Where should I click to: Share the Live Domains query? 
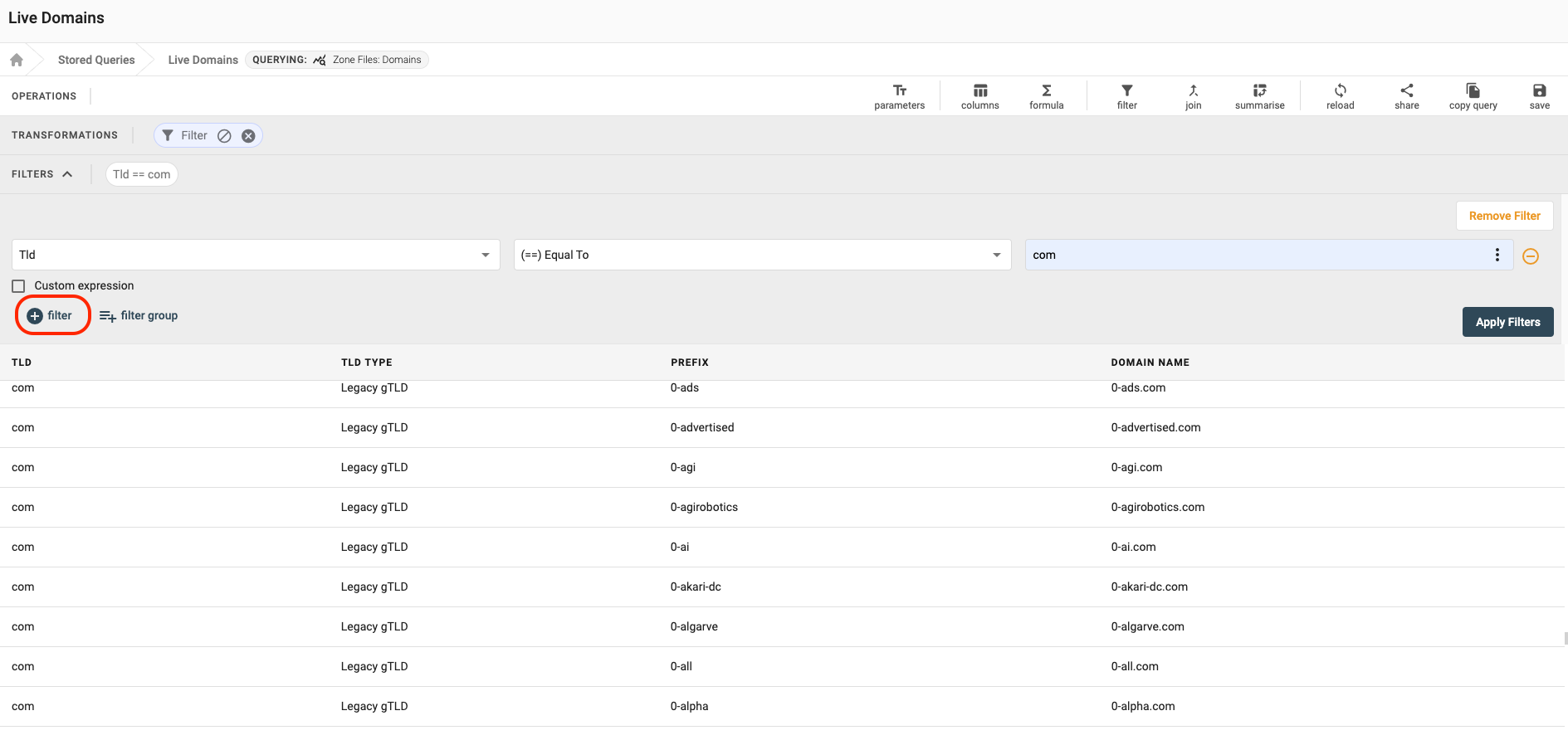1406,96
